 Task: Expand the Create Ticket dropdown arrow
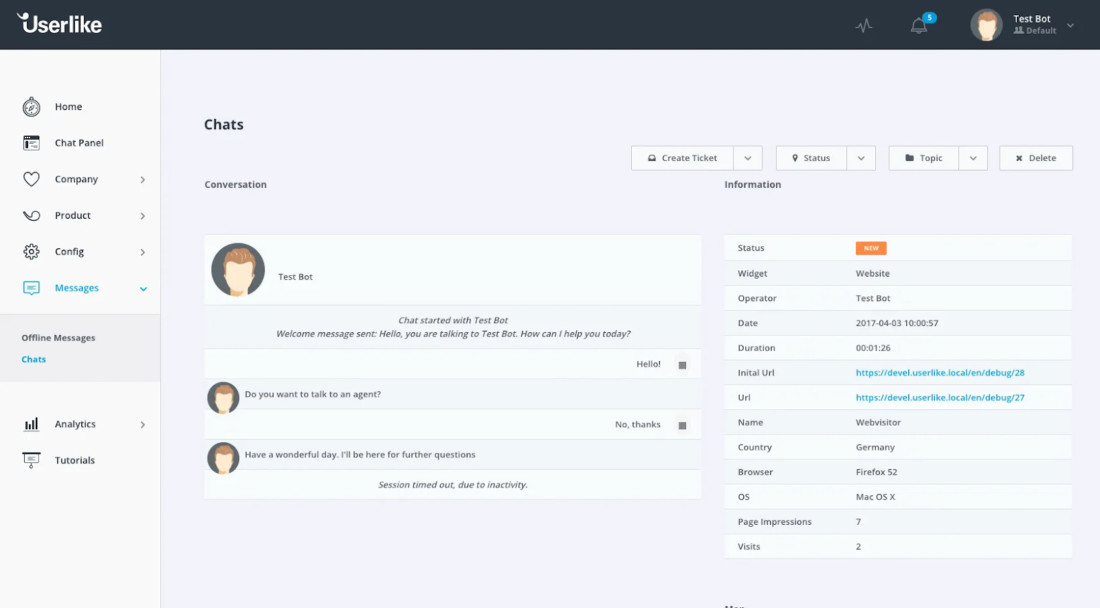click(748, 157)
